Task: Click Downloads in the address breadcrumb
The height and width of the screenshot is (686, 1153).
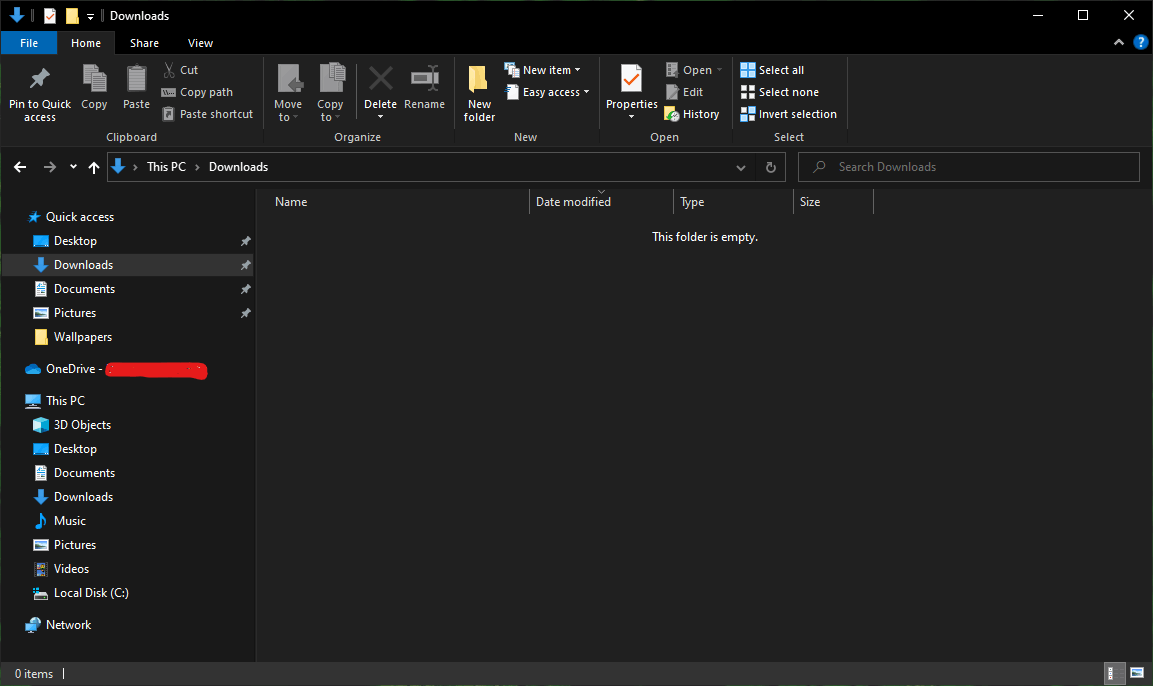Action: coord(238,167)
